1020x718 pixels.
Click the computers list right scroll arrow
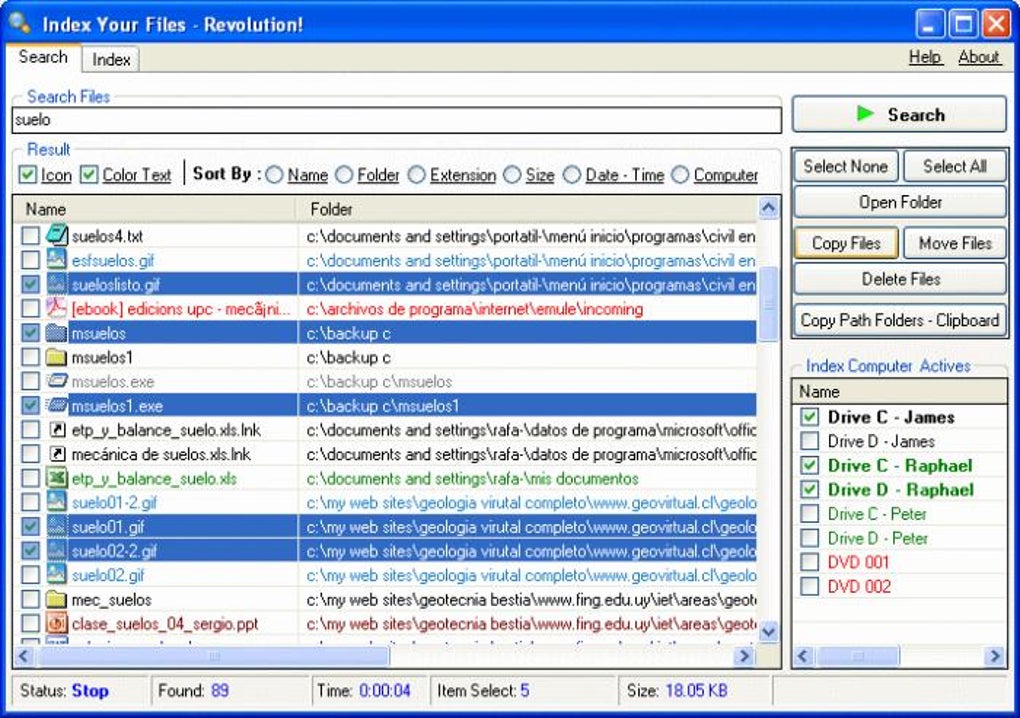click(995, 656)
